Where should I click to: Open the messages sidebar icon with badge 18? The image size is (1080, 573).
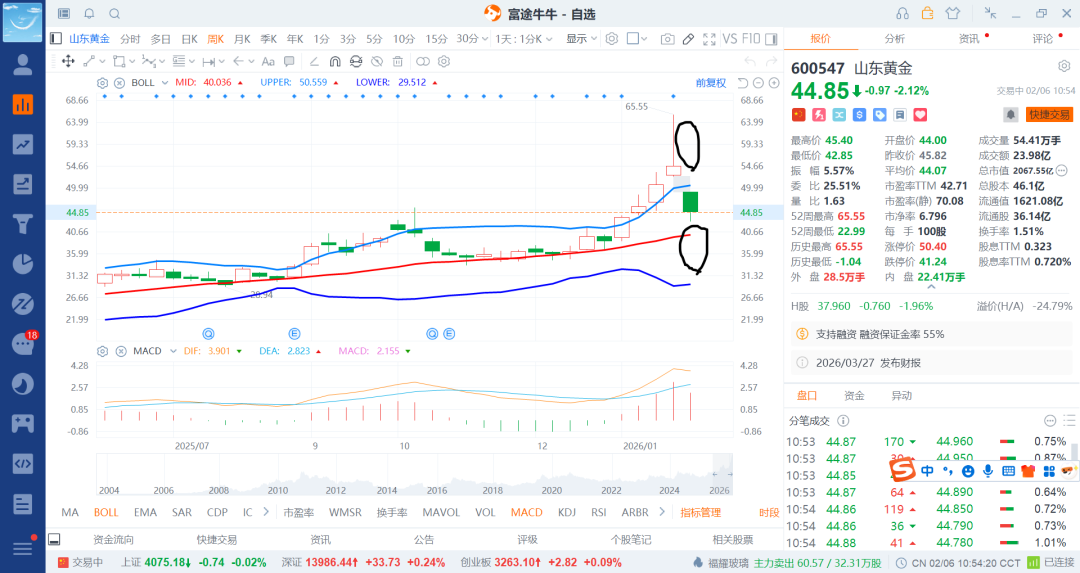pos(23,343)
